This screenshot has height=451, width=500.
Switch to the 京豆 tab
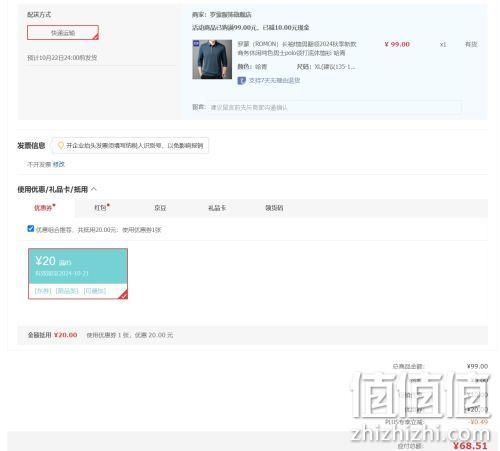click(160, 208)
